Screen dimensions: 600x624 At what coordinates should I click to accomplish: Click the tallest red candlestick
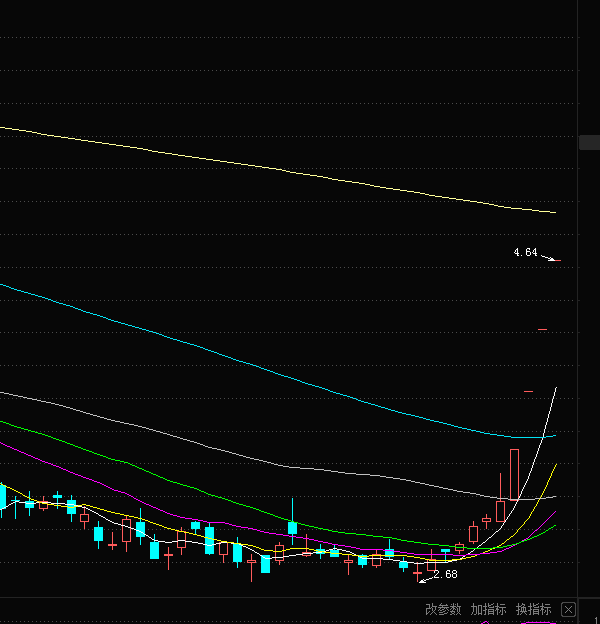coord(514,475)
